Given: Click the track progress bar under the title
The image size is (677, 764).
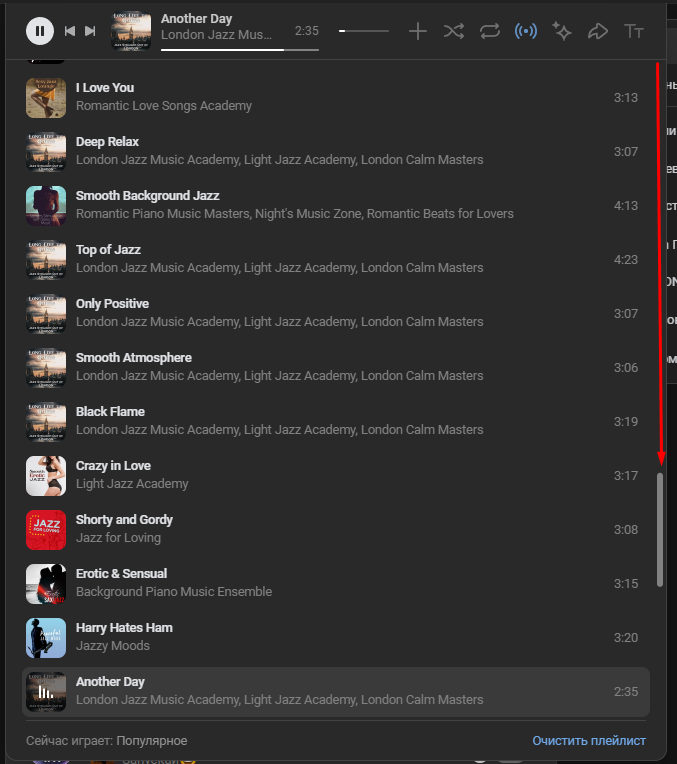Looking at the screenshot, I should pyautogui.click(x=240, y=49).
